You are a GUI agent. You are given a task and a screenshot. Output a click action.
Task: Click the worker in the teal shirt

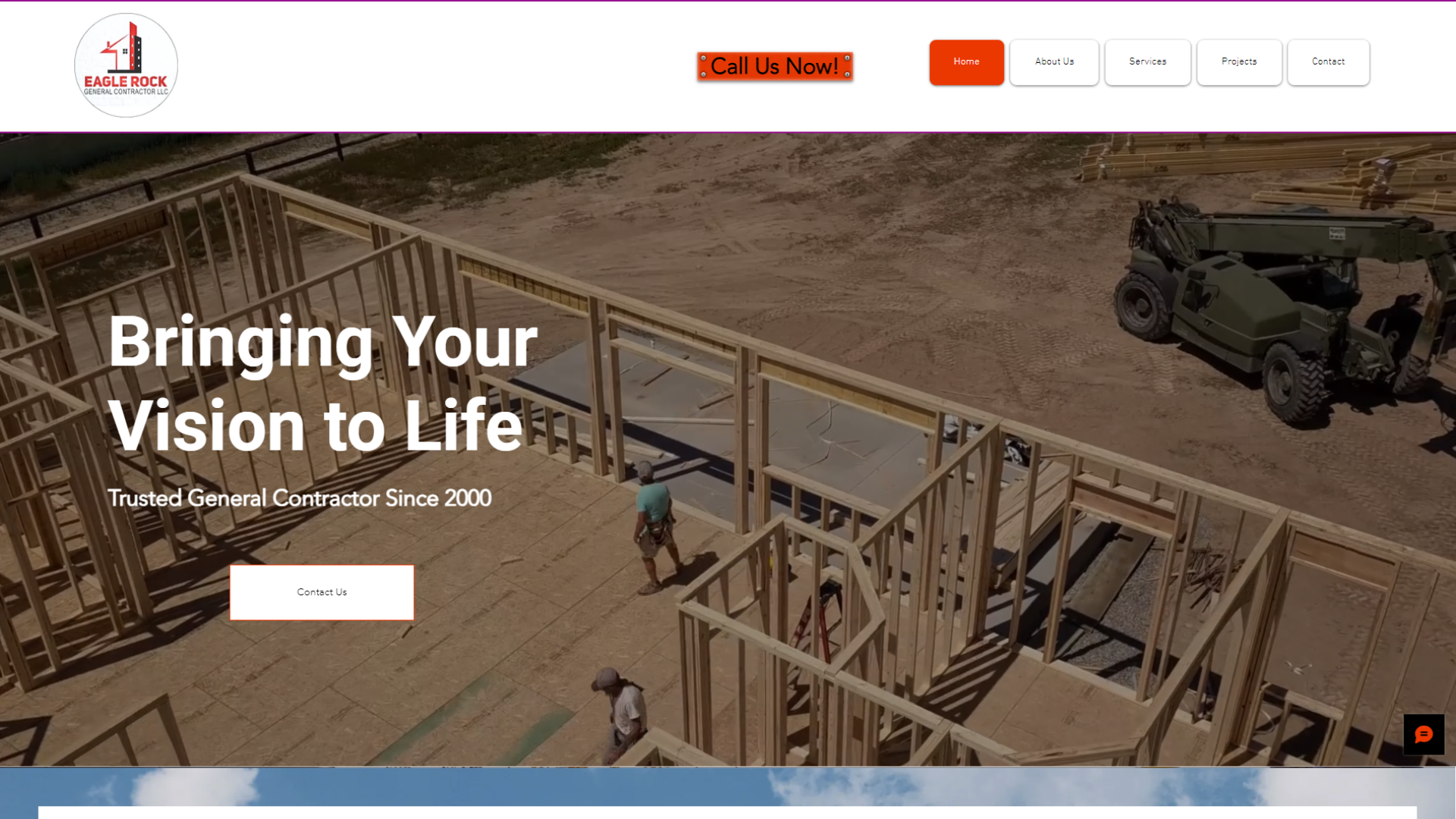coord(654,527)
